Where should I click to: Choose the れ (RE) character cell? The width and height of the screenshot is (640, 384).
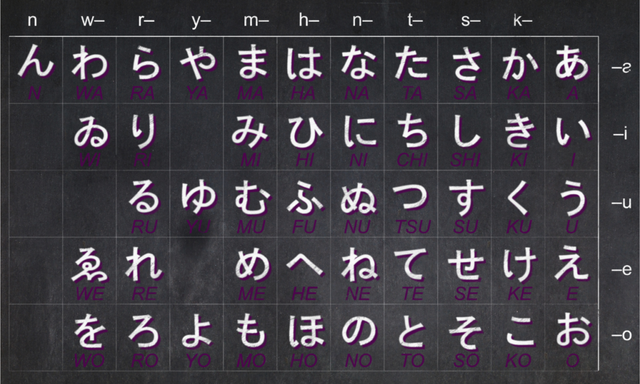tap(143, 271)
